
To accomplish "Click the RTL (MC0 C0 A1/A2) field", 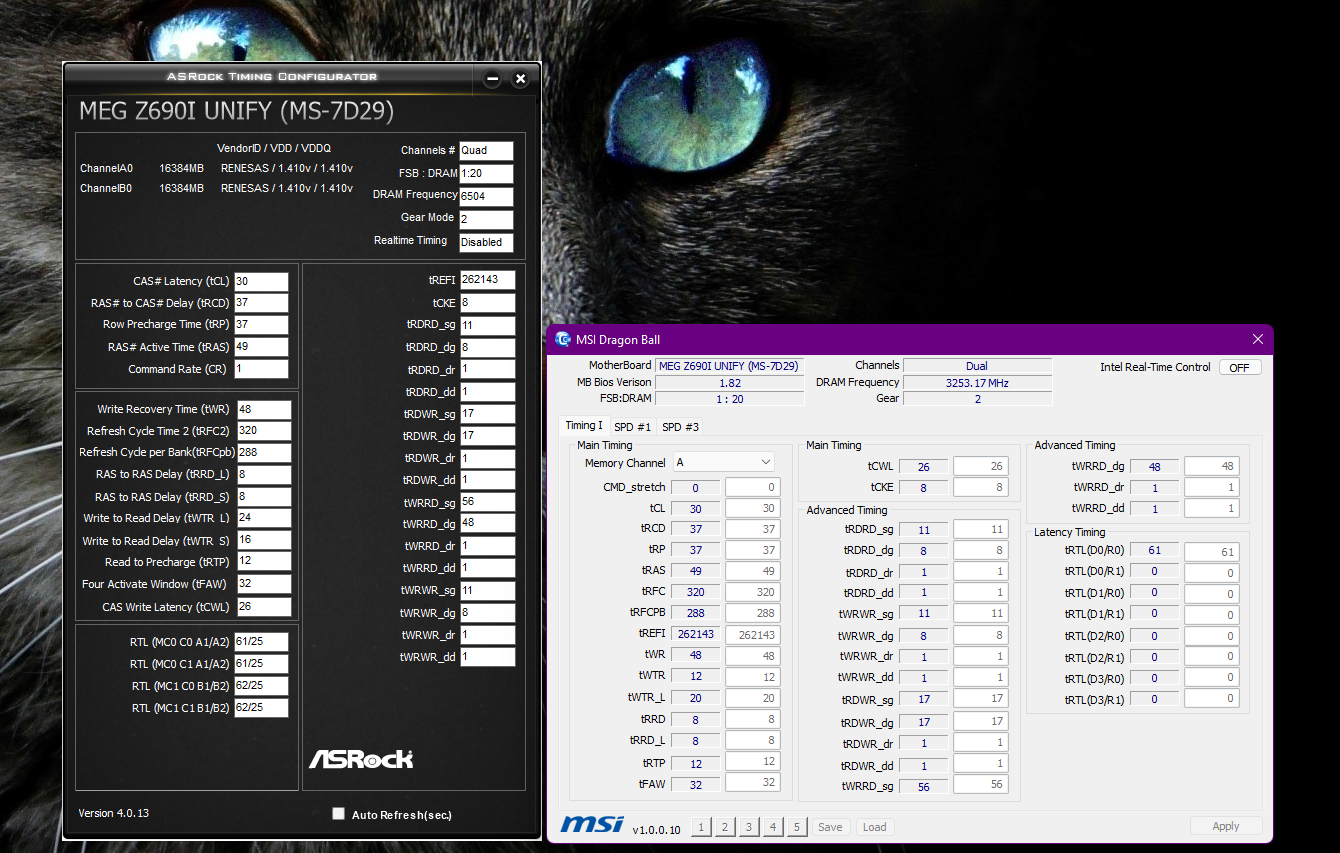I will 261,642.
